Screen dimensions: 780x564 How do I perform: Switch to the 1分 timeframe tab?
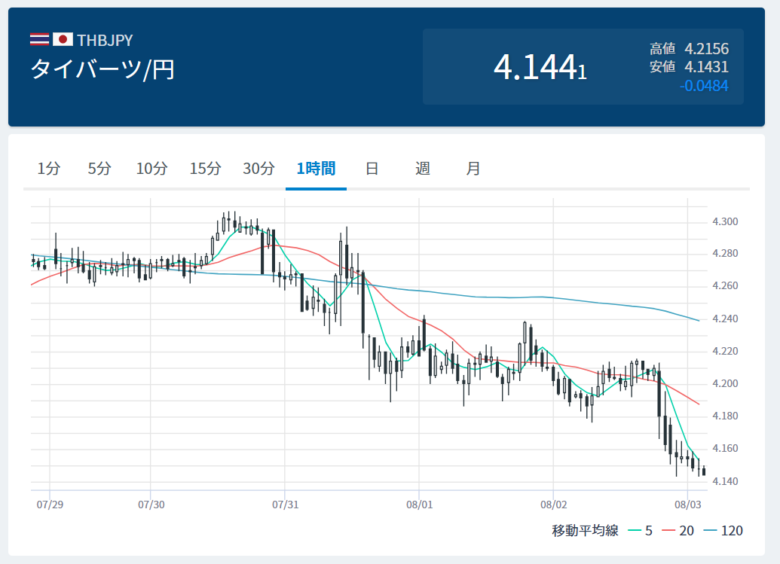point(49,169)
